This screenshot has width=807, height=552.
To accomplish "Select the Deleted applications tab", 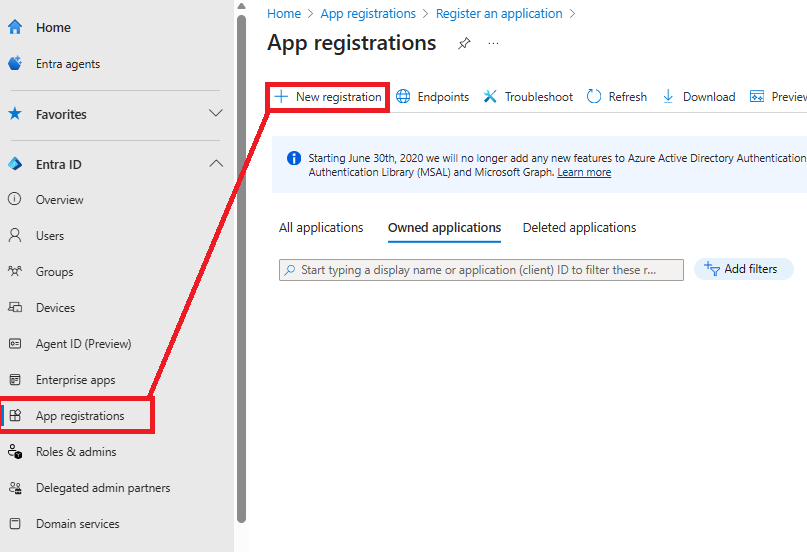I will pyautogui.click(x=579, y=228).
